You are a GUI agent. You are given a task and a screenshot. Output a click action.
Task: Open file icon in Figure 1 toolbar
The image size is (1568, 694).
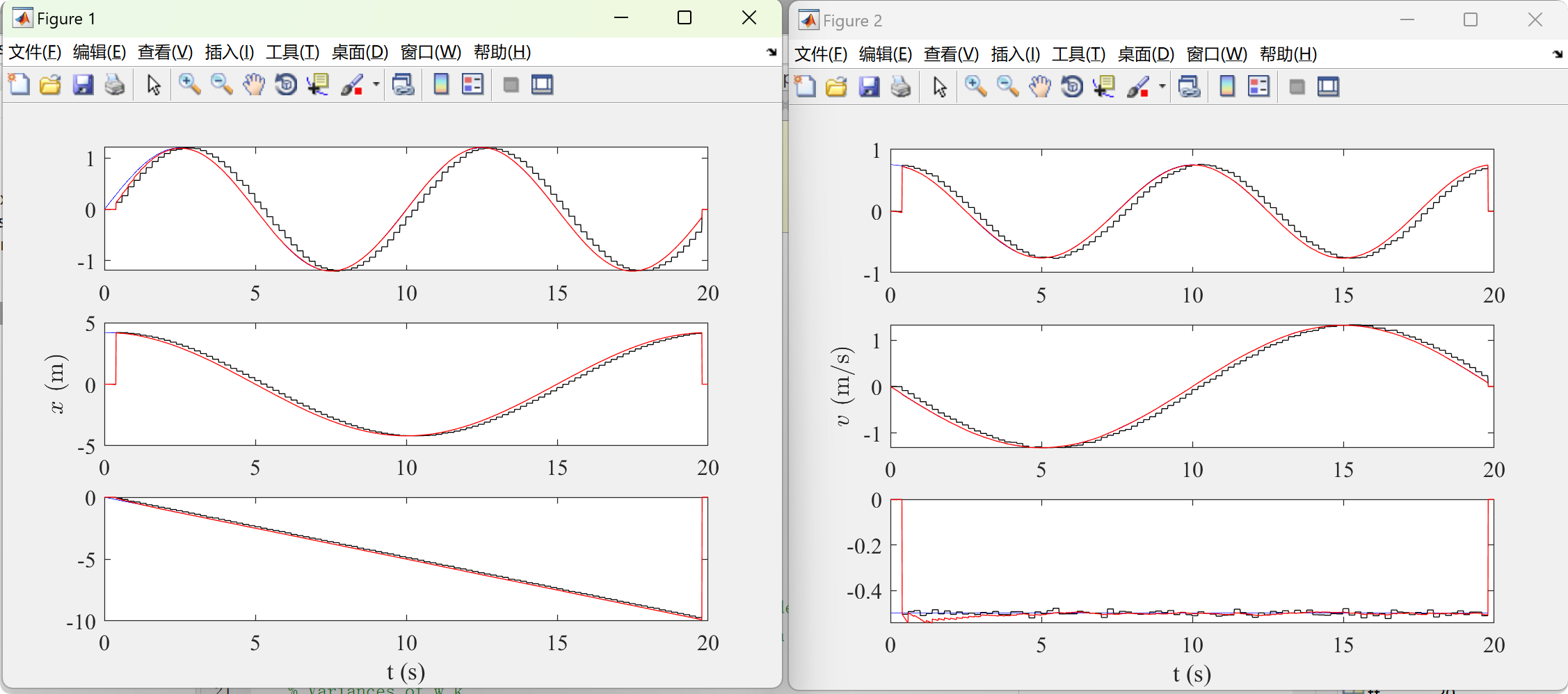point(51,85)
